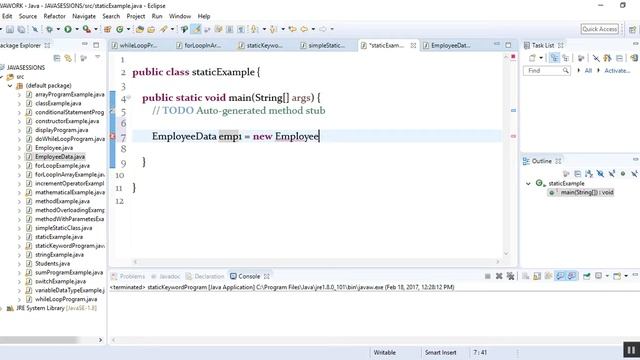Click the Open Type folder icon

pyautogui.click(x=140, y=29)
